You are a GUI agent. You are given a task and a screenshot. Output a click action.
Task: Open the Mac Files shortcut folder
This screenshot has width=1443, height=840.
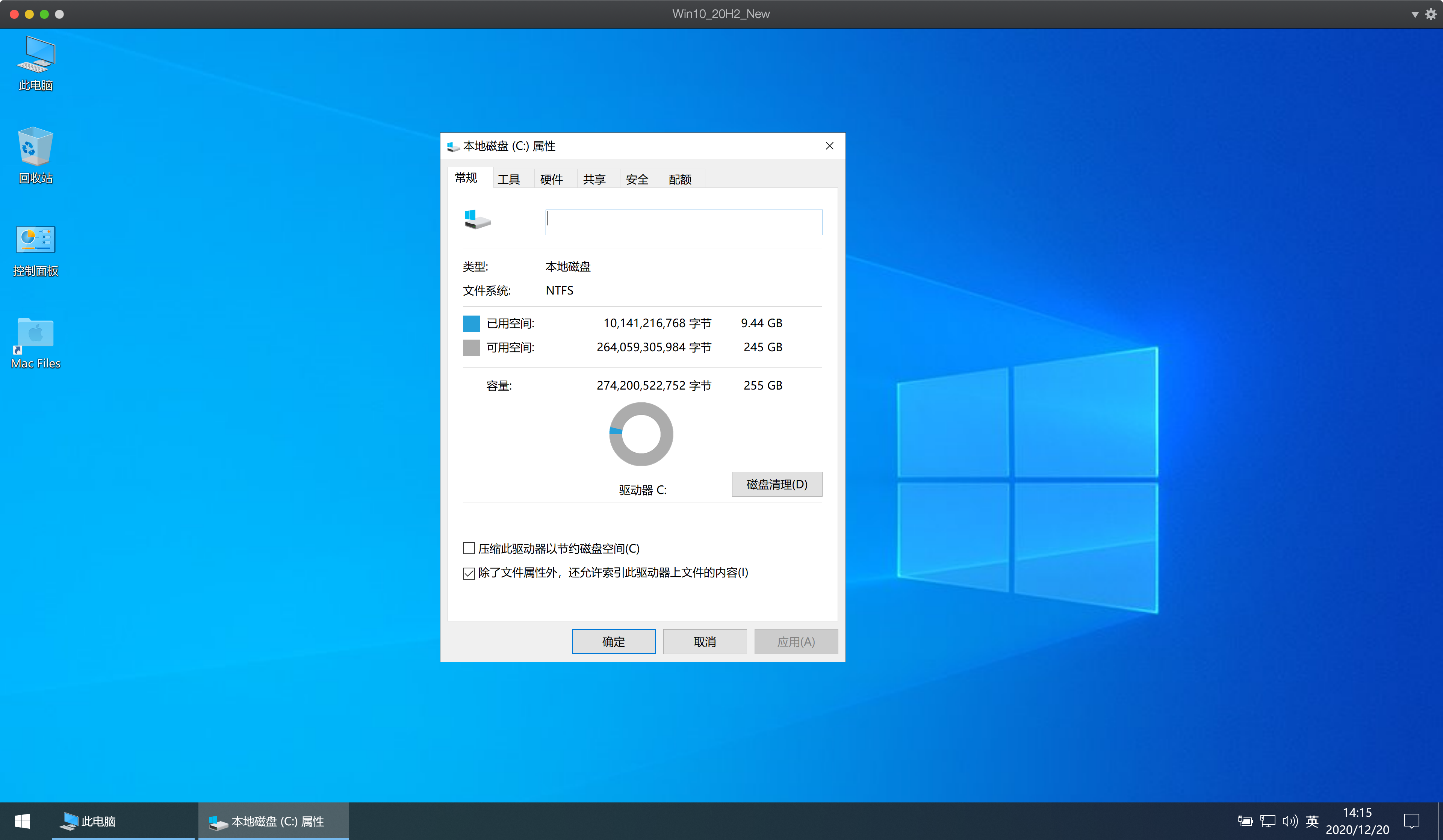point(35,343)
